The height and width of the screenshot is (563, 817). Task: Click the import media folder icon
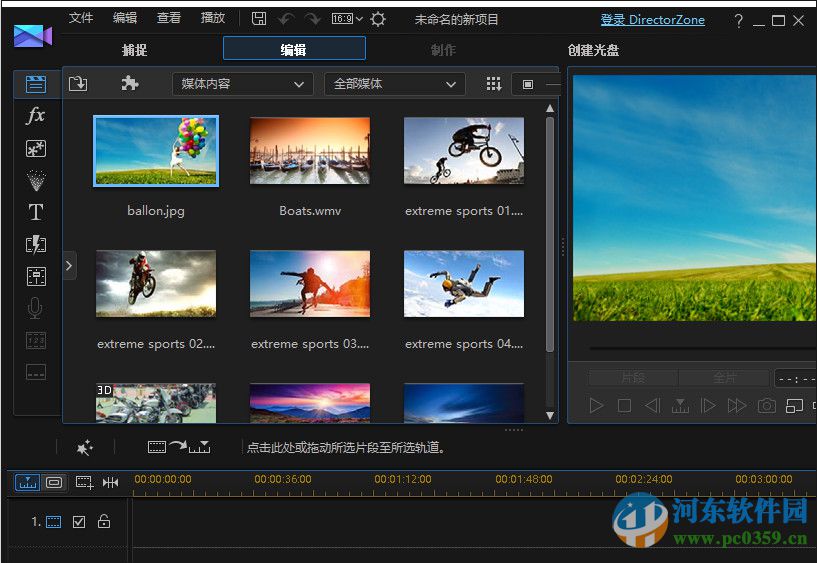[x=78, y=84]
